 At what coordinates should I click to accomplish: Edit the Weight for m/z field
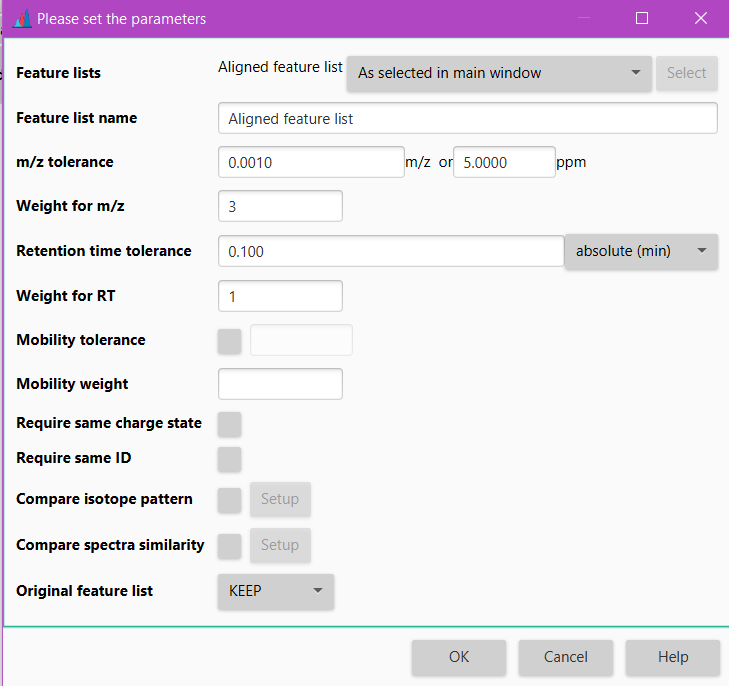(280, 206)
